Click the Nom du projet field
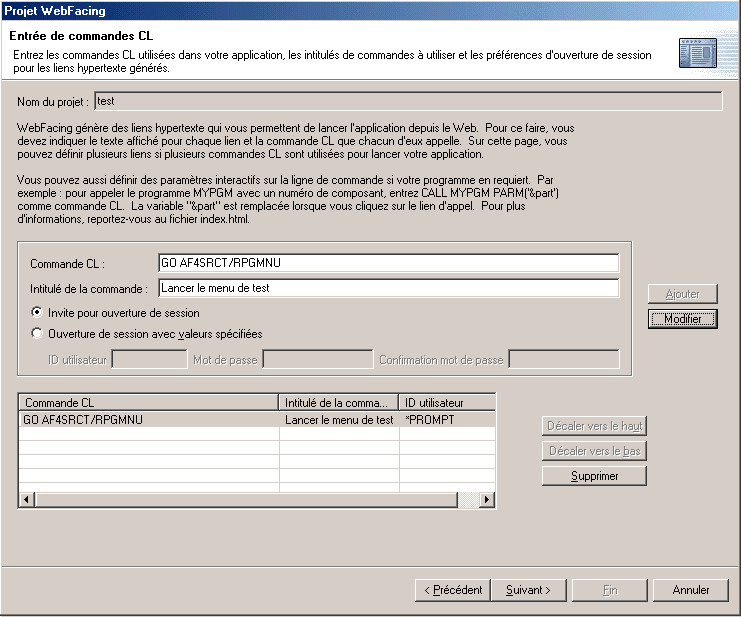Viewport: 741px width, 617px height. 408,101
